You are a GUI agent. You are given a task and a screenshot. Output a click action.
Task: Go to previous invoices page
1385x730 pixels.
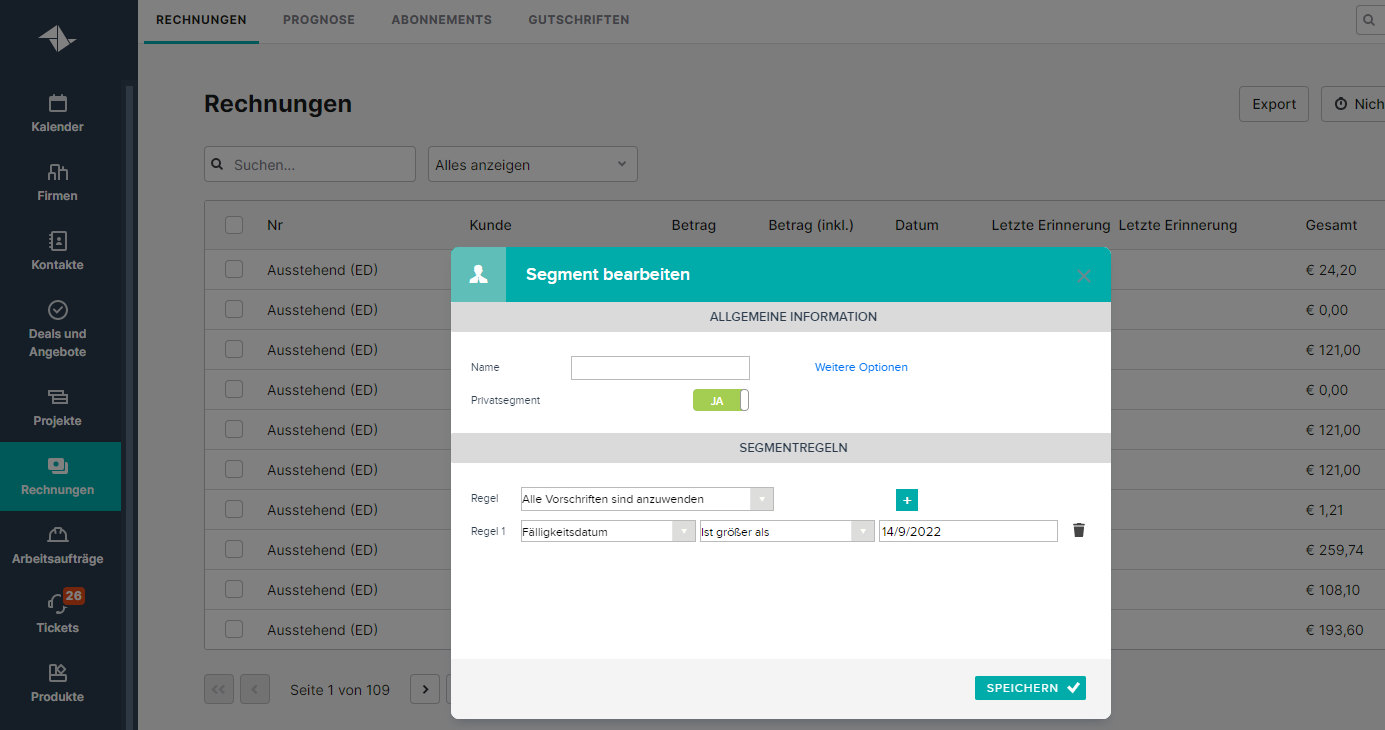tap(255, 689)
